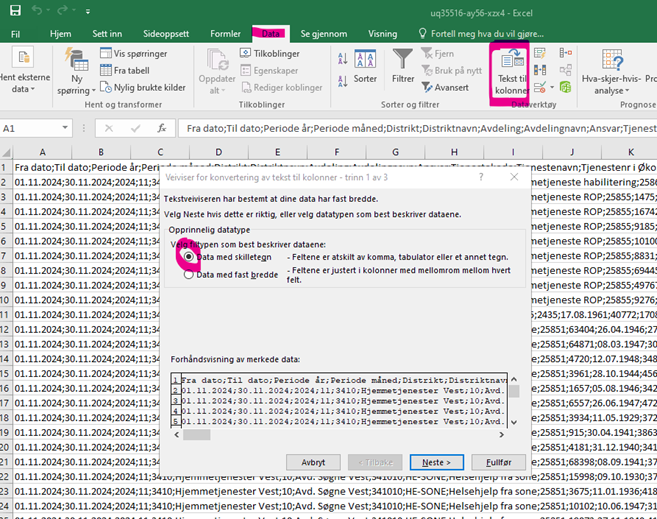Open the Name Box dropdown arrow

(x=65, y=128)
